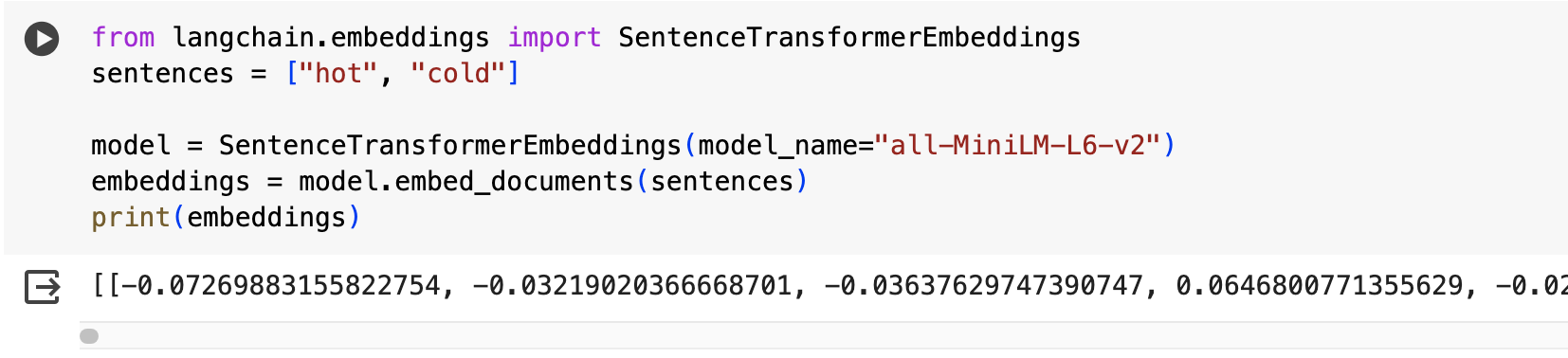Click the "cold" string in sentences list

(459, 73)
